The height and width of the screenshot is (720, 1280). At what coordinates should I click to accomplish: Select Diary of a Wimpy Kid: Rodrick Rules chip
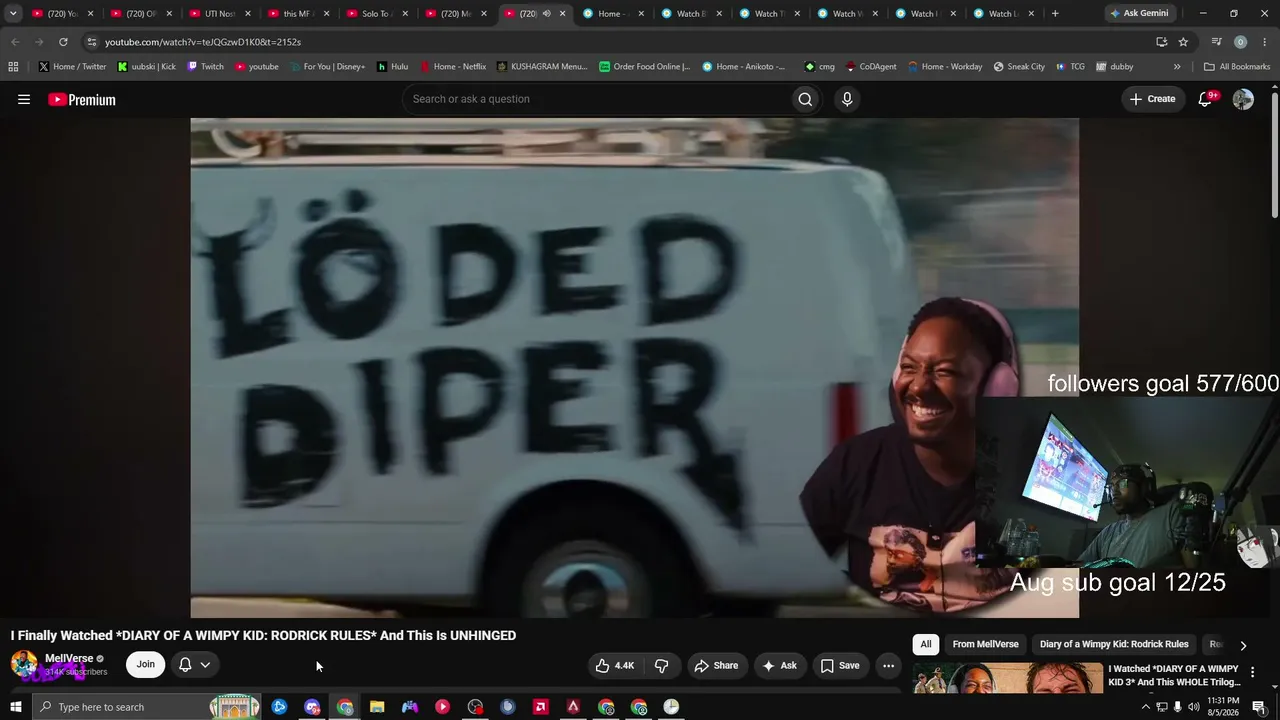pyautogui.click(x=1114, y=644)
